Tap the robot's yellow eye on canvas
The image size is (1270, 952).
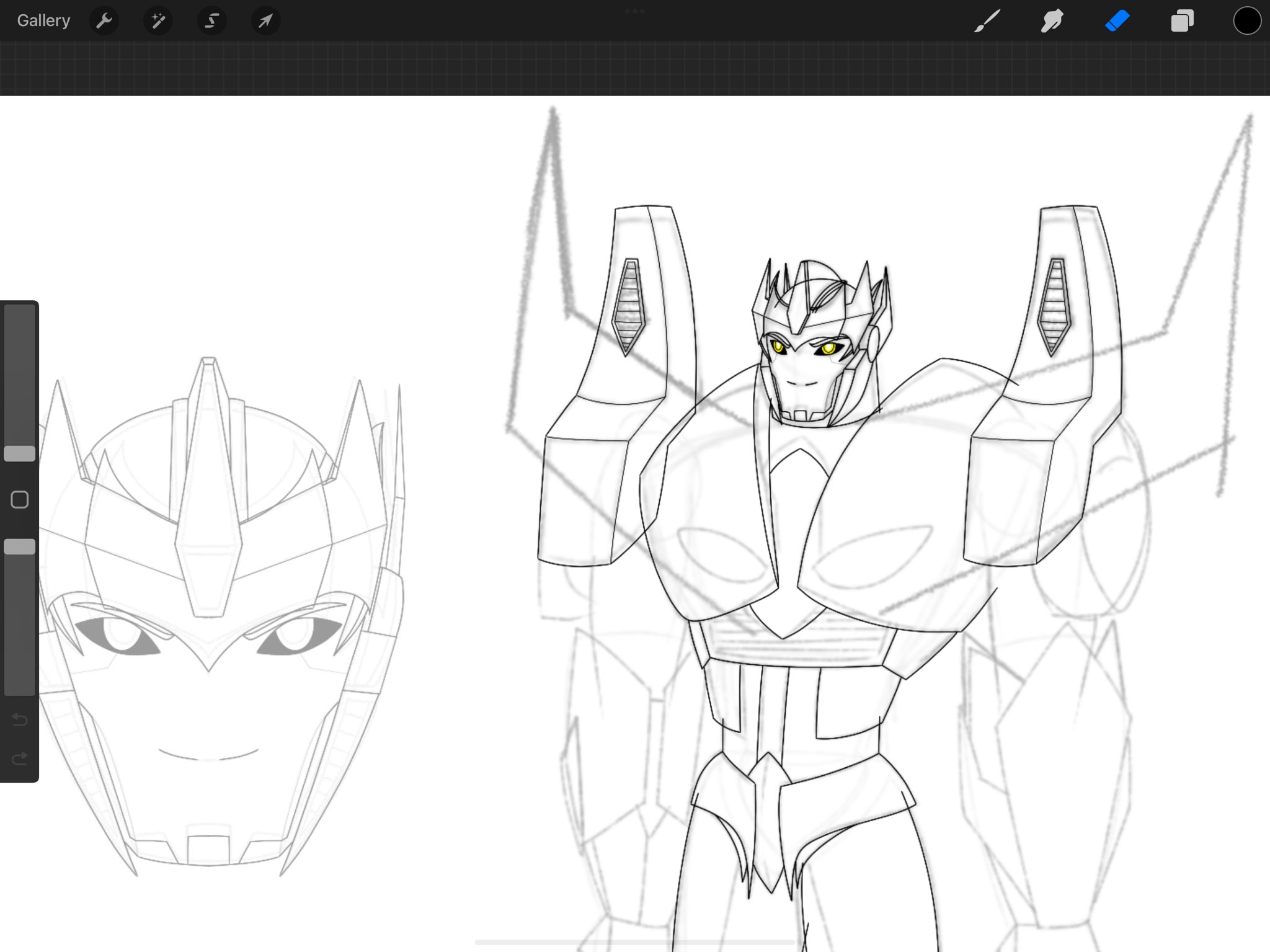click(x=828, y=349)
